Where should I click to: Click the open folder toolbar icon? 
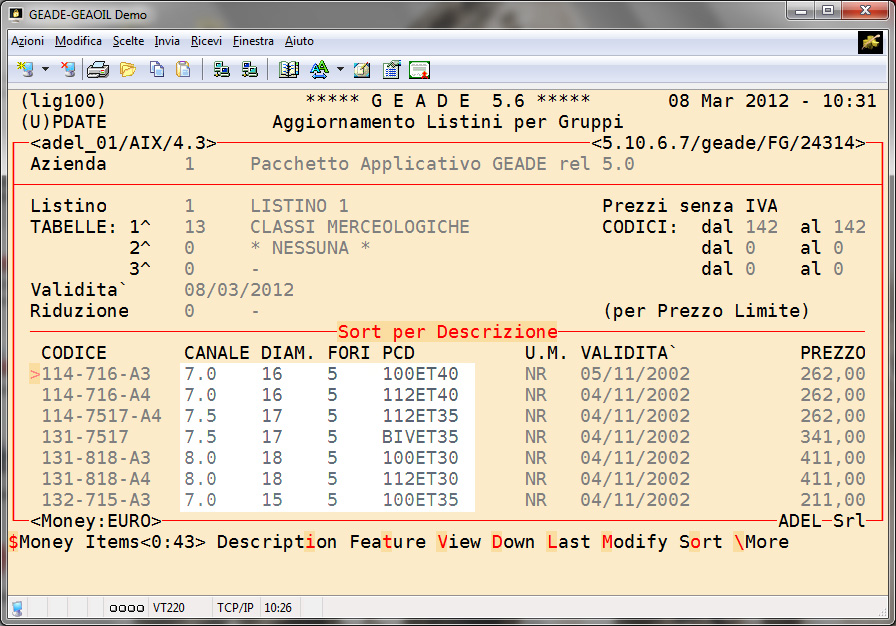click(127, 70)
